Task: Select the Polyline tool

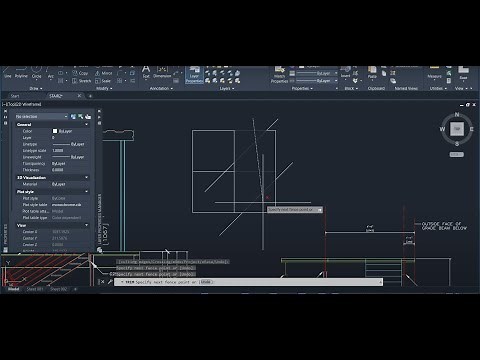Action: (21, 72)
